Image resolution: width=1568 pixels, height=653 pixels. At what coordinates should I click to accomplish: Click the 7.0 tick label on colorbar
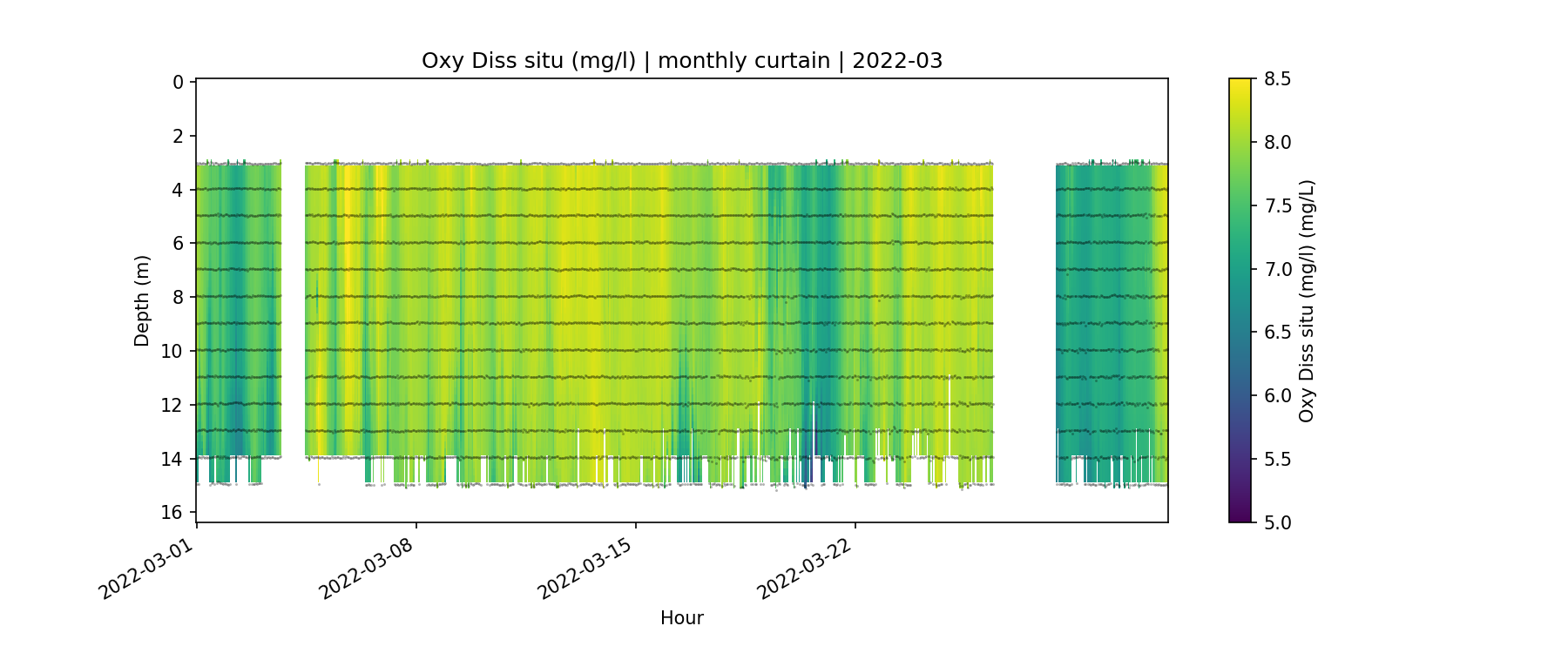point(1277,269)
